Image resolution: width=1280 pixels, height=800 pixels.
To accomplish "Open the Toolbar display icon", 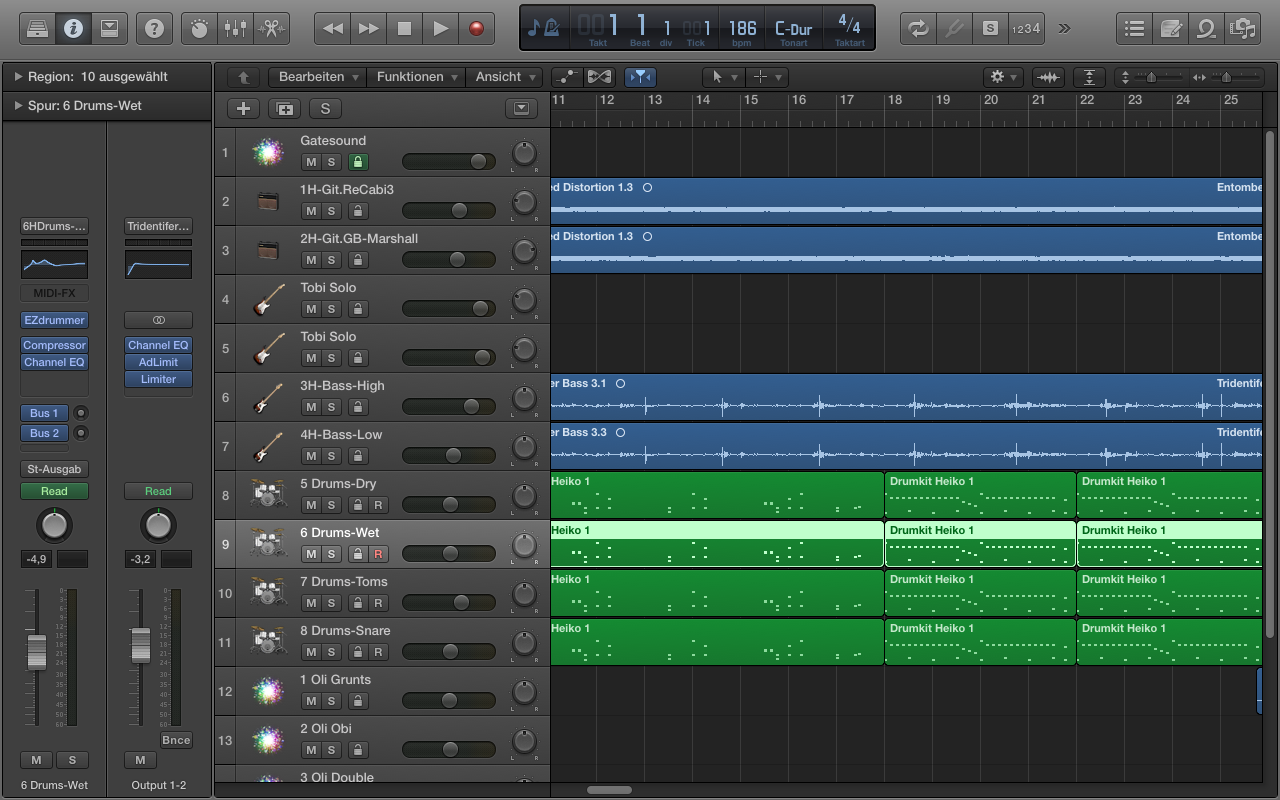I will click(x=109, y=28).
